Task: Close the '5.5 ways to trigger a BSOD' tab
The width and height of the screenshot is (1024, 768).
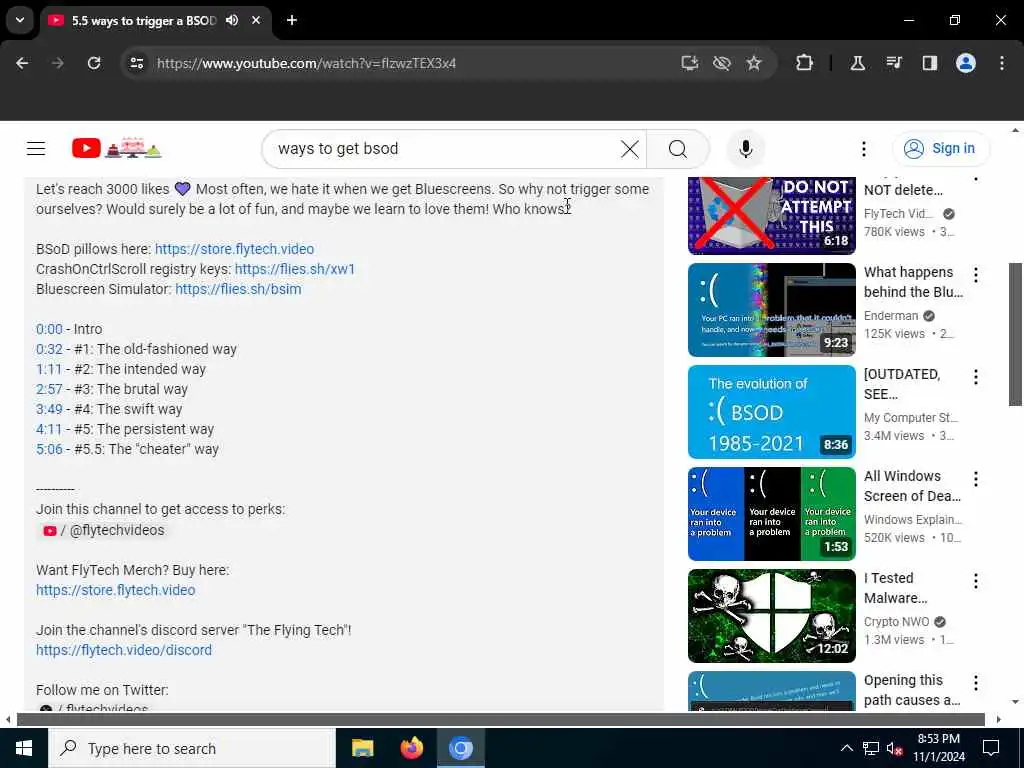Action: (256, 20)
